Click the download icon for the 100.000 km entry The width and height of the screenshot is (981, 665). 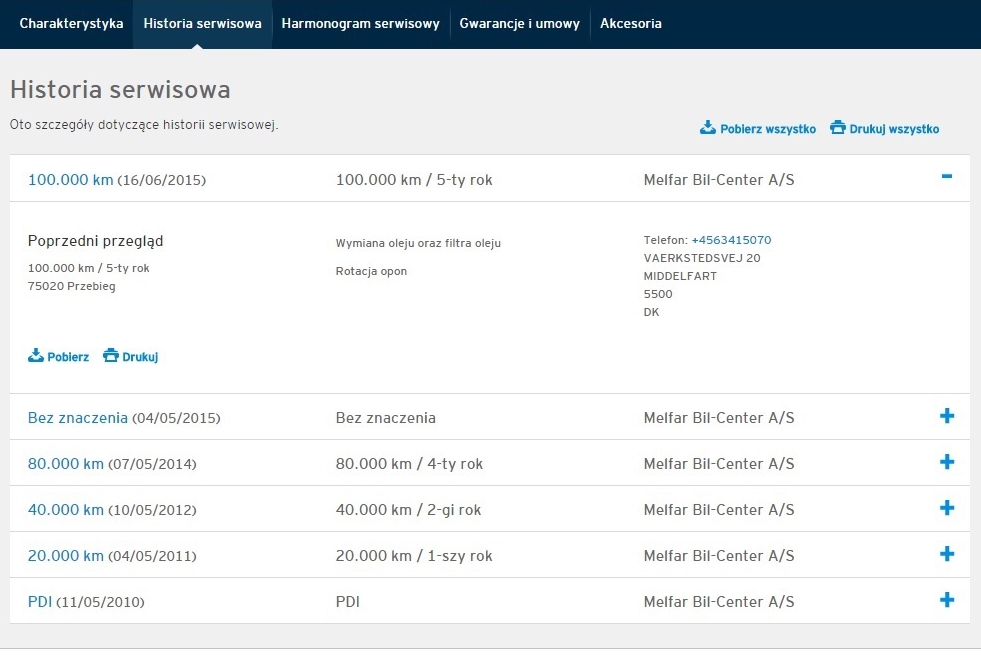pyautogui.click(x=36, y=356)
